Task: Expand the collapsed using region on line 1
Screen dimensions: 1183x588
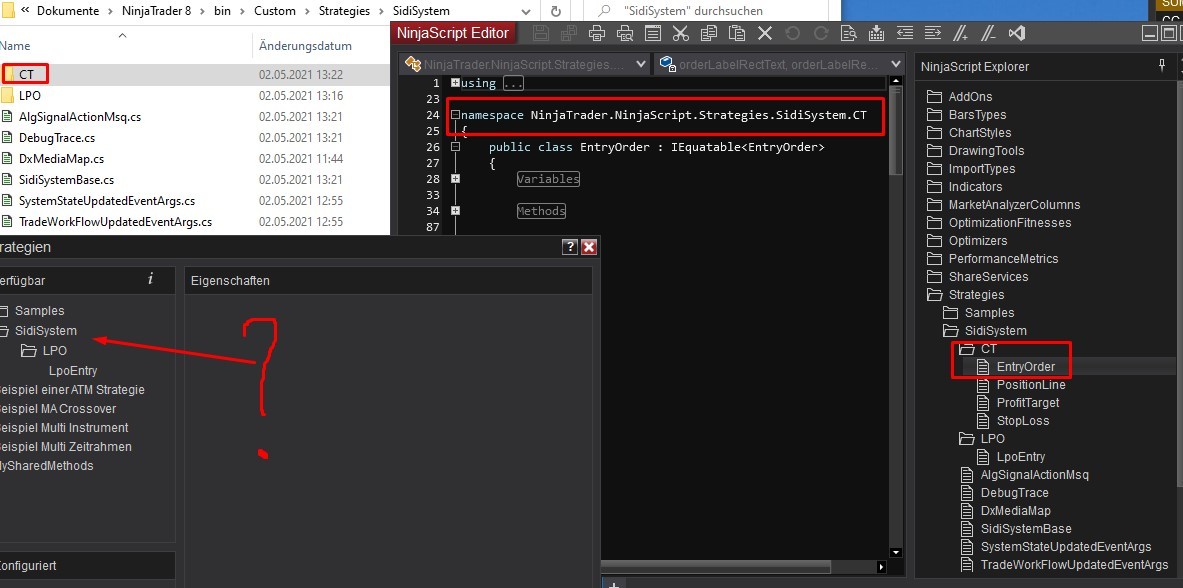Action: (455, 83)
